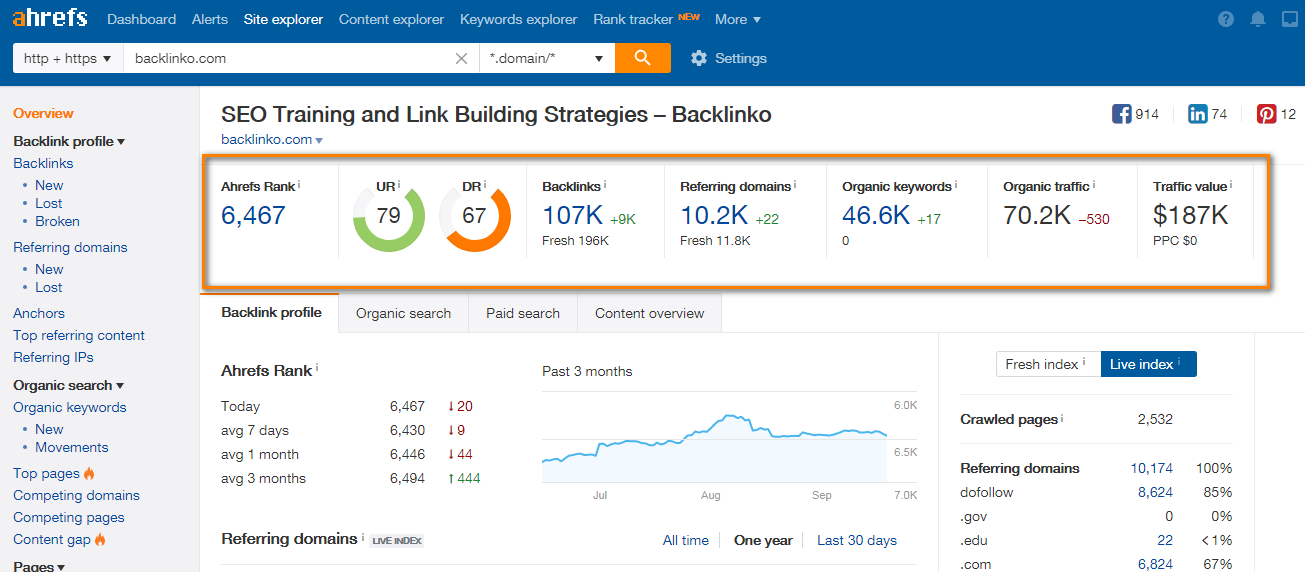1305x572 pixels.
Task: Click info icon beside Referring domains metric
Action: pyautogui.click(x=795, y=185)
